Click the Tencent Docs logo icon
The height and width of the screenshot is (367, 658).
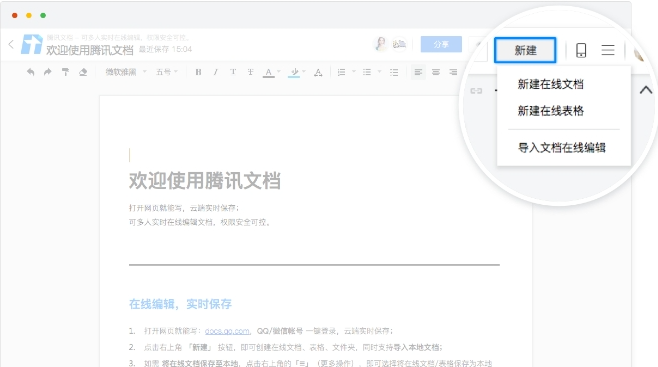32,44
